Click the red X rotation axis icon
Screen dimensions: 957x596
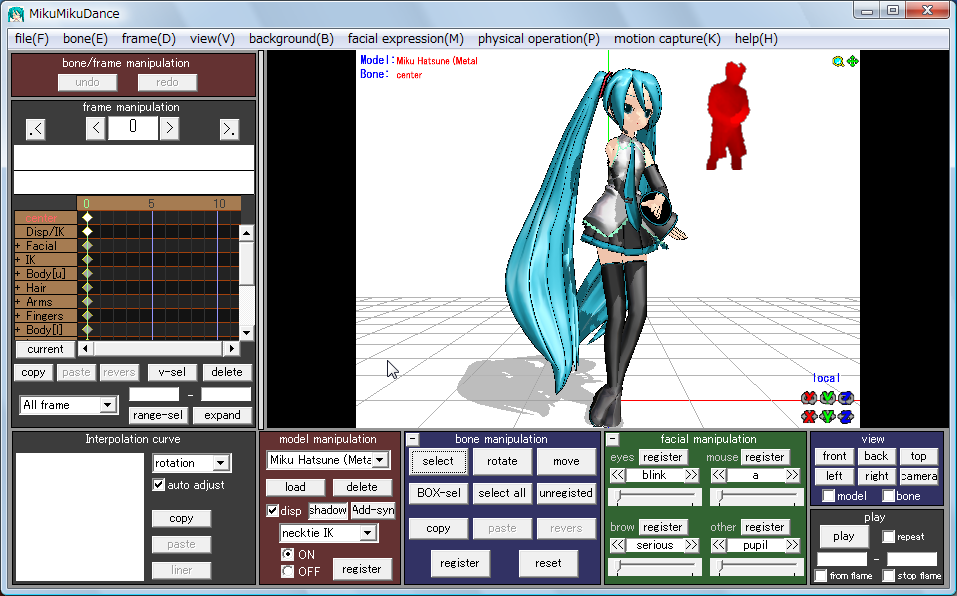[809, 398]
